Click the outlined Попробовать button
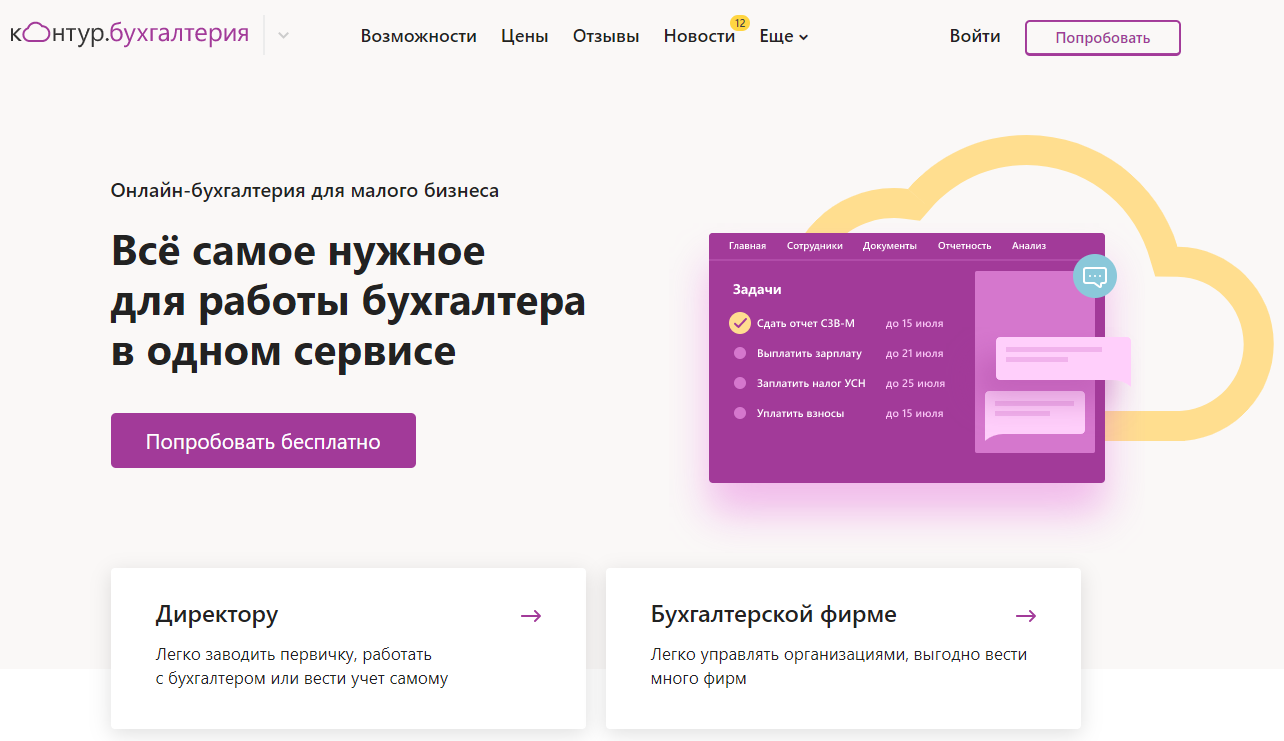 pos(1103,38)
